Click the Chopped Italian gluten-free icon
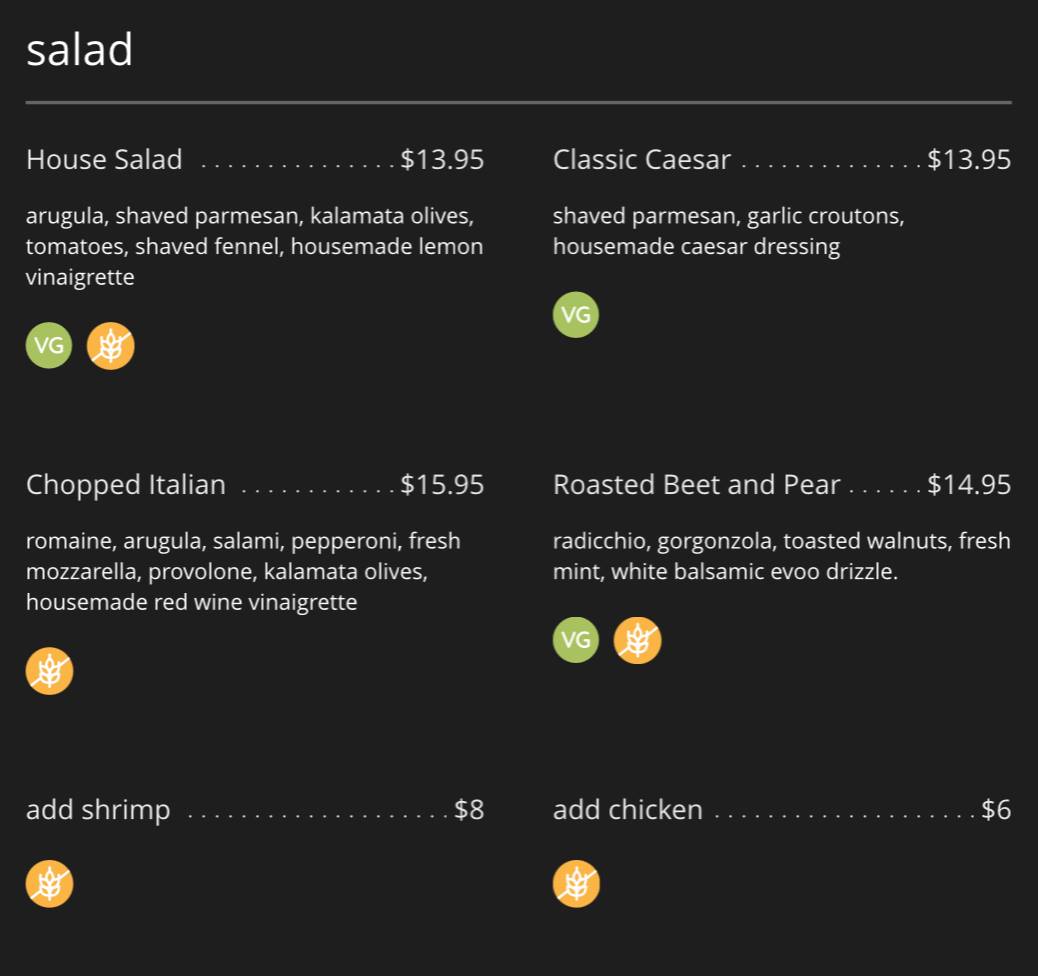 49,671
